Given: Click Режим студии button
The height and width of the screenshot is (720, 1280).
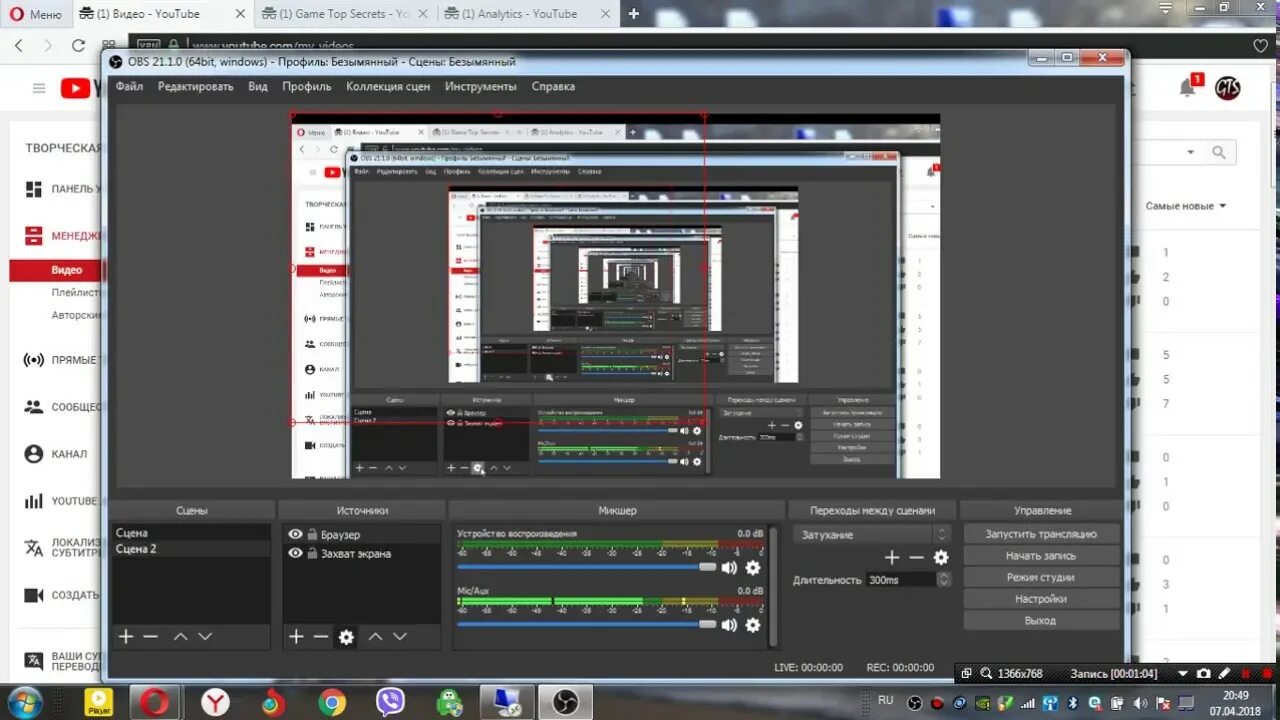Looking at the screenshot, I should click(1041, 578).
